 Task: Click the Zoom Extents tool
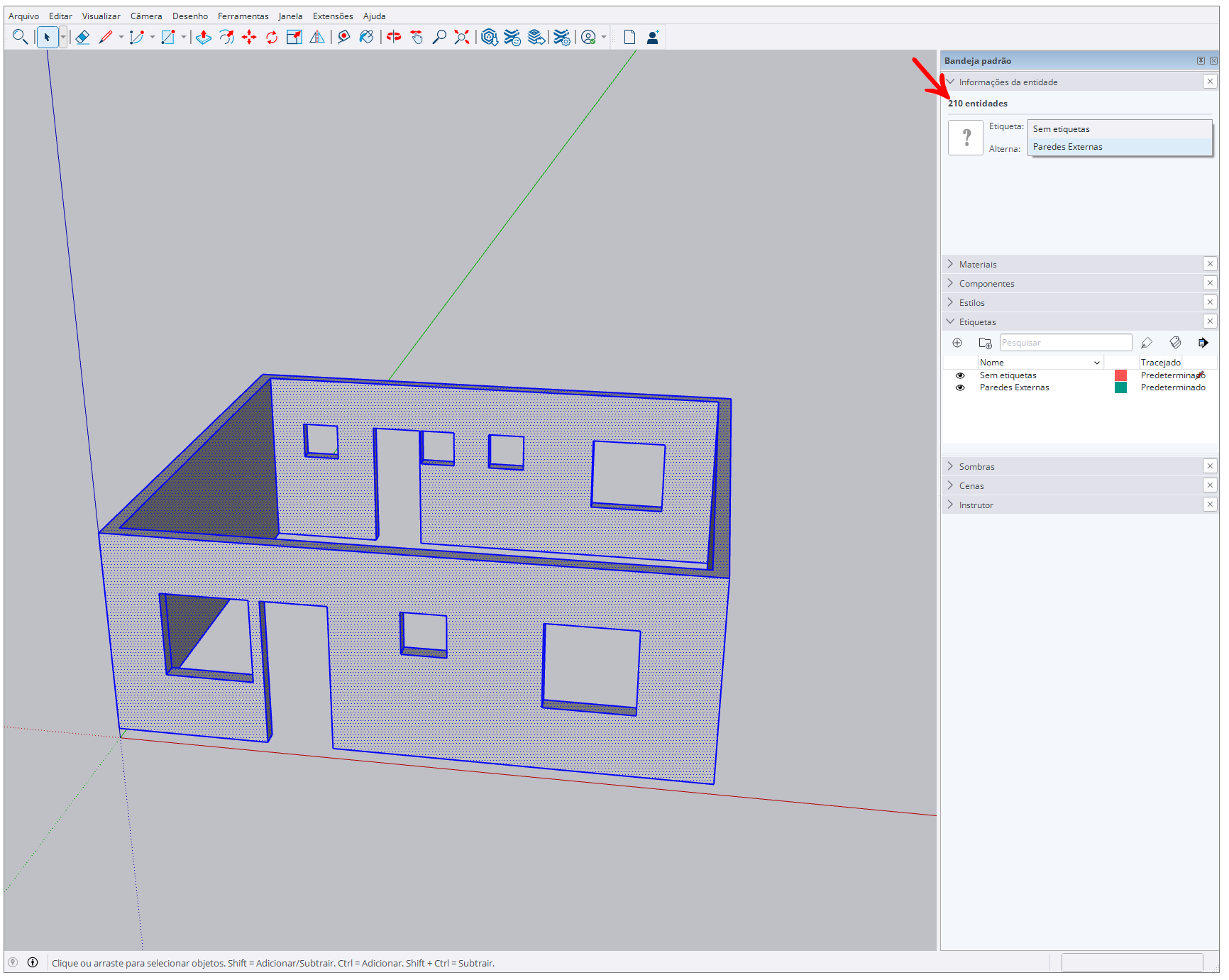[x=462, y=38]
